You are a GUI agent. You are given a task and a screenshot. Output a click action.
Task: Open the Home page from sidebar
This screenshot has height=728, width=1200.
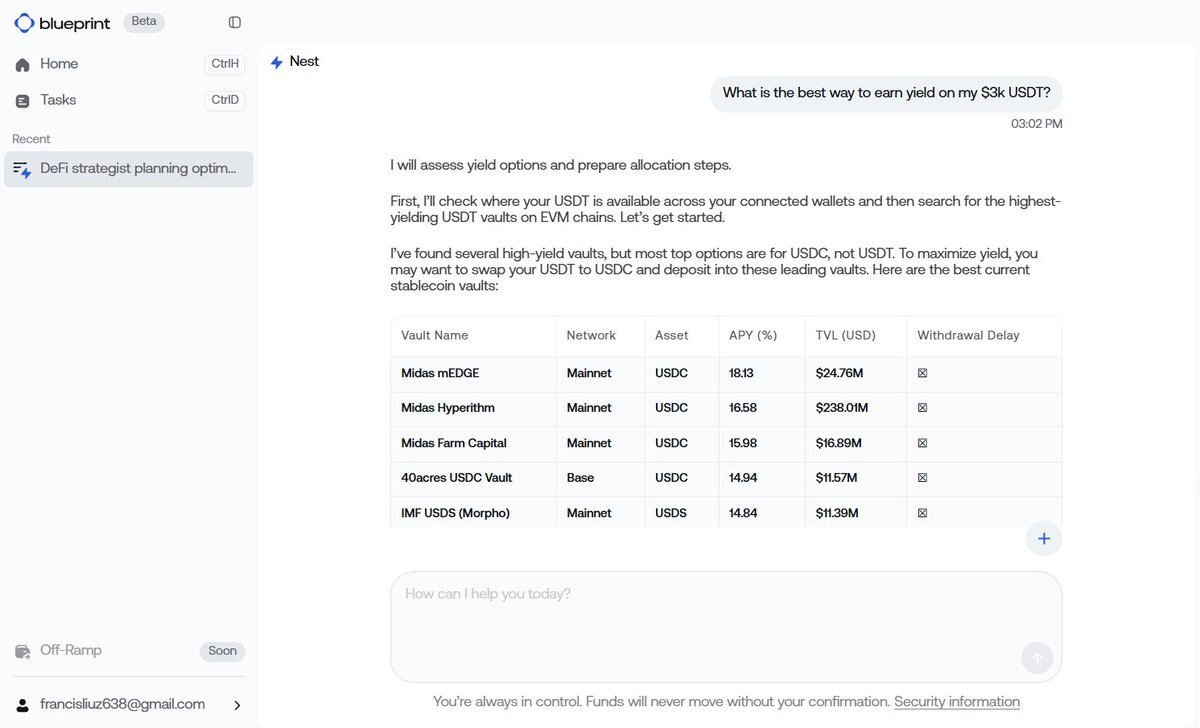(129, 64)
